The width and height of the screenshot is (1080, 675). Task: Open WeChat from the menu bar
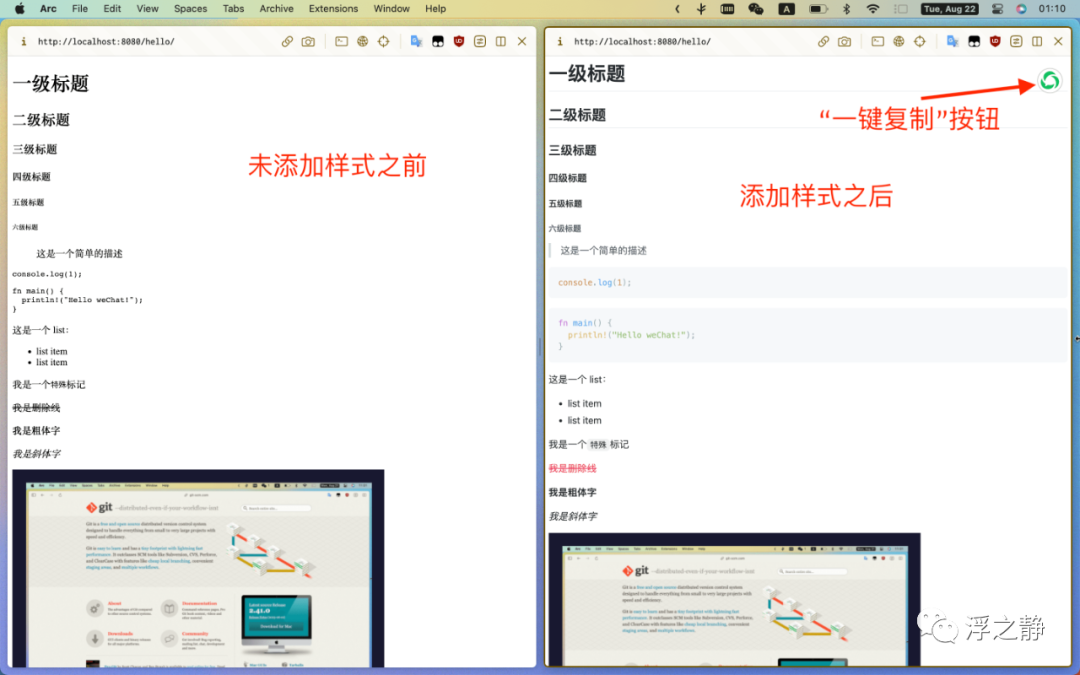[x=756, y=8]
